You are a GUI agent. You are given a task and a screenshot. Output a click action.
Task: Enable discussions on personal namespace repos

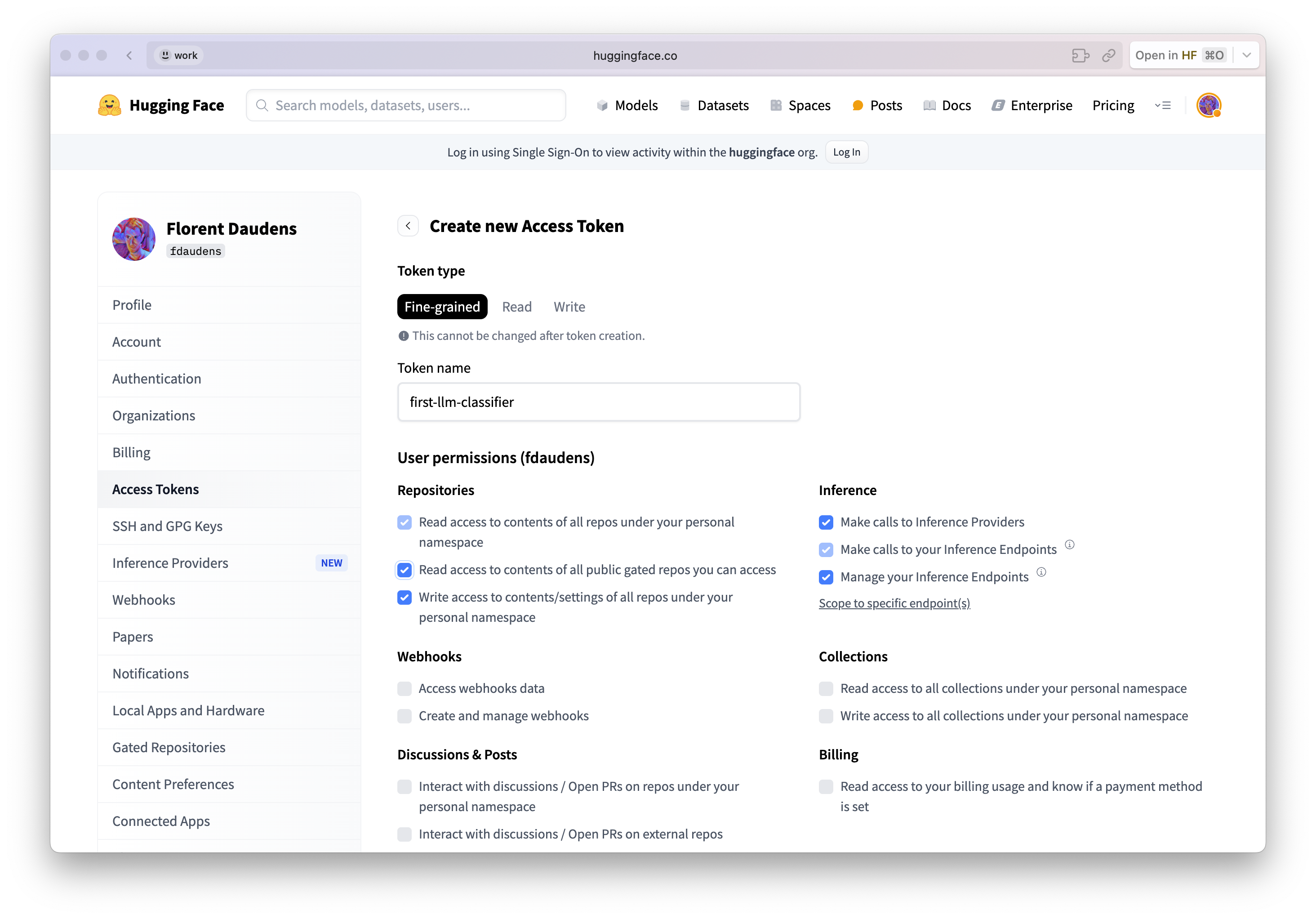(405, 786)
